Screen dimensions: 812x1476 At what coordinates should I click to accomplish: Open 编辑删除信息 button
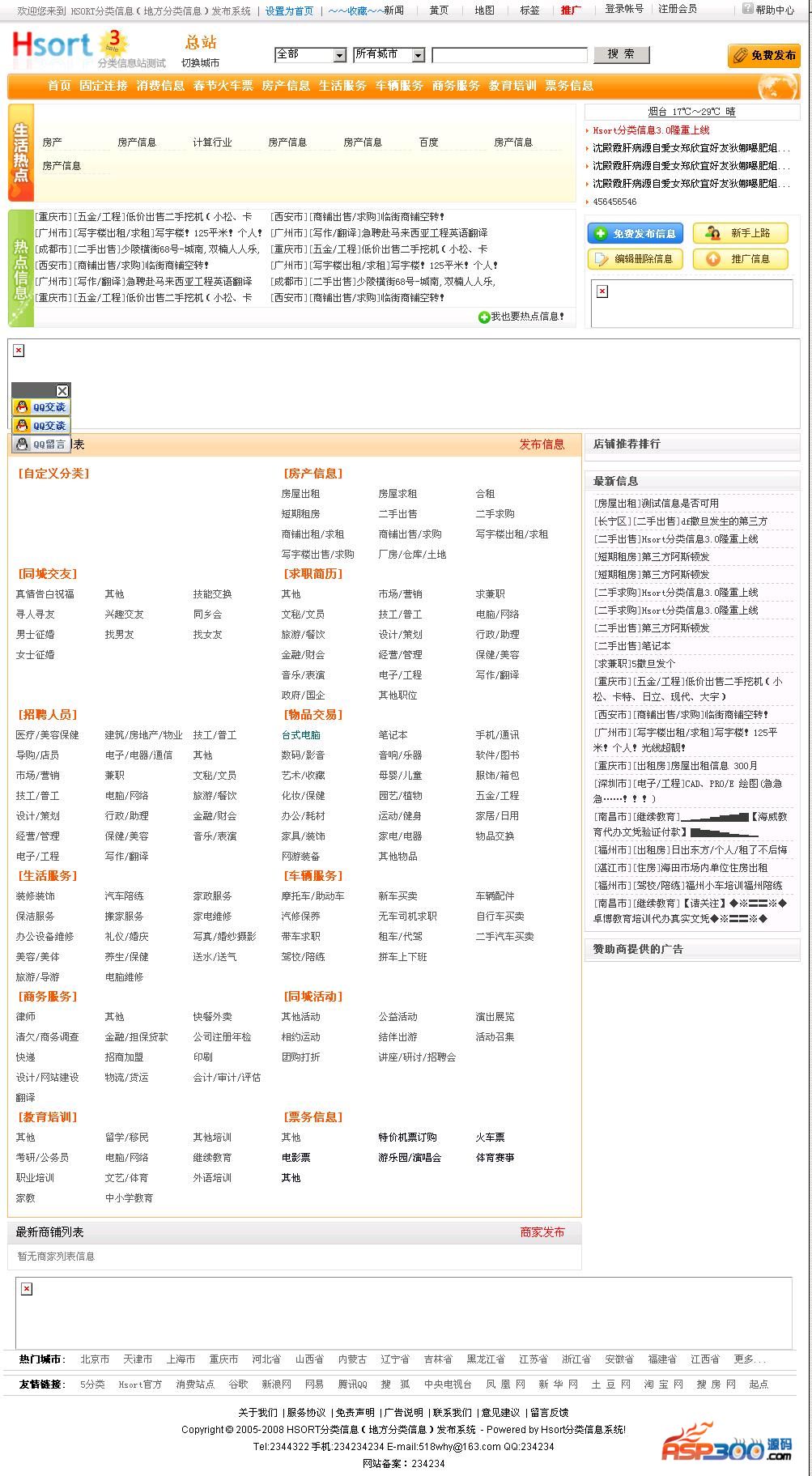click(x=636, y=259)
